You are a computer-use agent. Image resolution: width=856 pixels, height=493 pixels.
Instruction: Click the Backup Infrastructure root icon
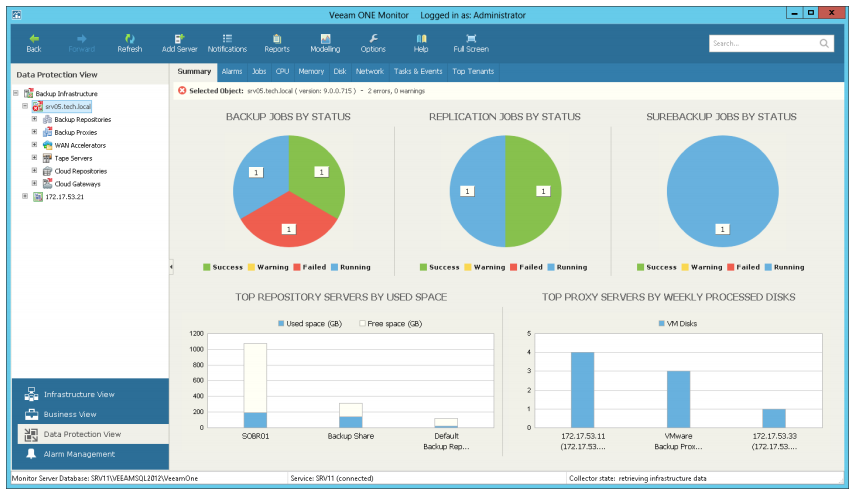point(28,93)
